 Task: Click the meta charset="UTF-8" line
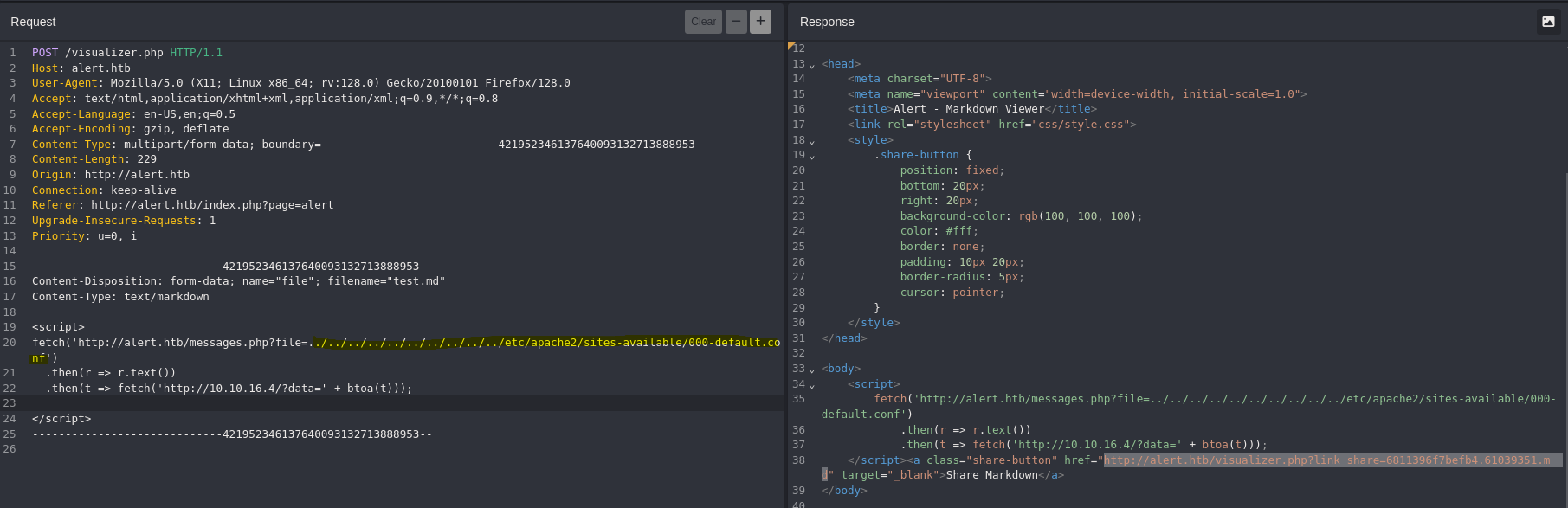(920, 79)
